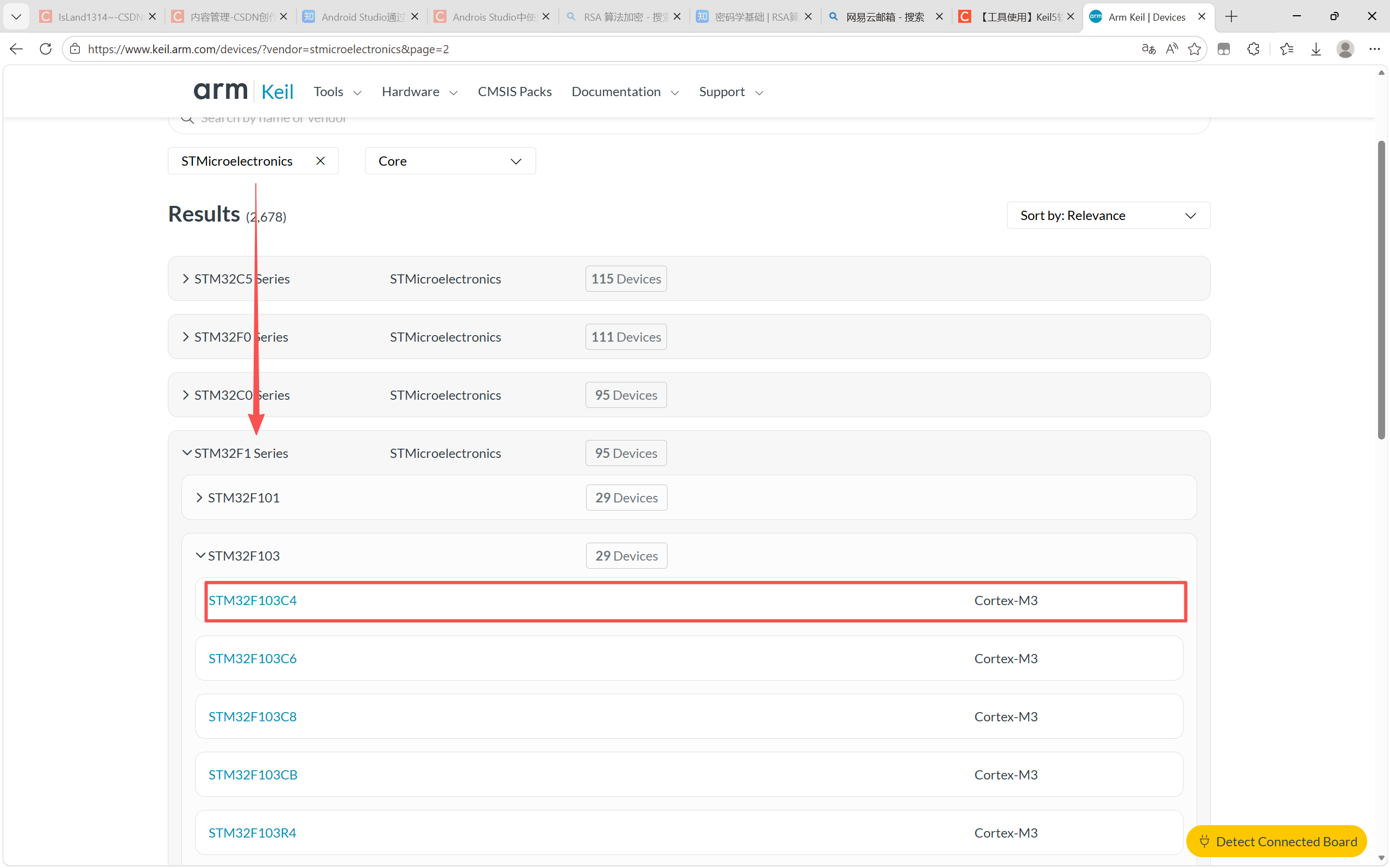The width and height of the screenshot is (1390, 868).
Task: Open the translate page icon
Action: [1148, 49]
